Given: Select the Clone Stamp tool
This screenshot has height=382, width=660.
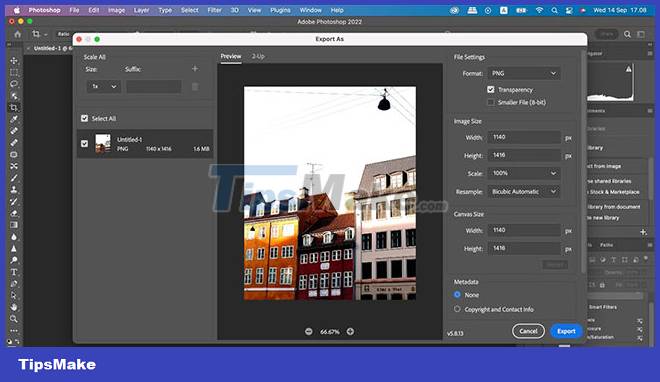Looking at the screenshot, I should [x=14, y=190].
